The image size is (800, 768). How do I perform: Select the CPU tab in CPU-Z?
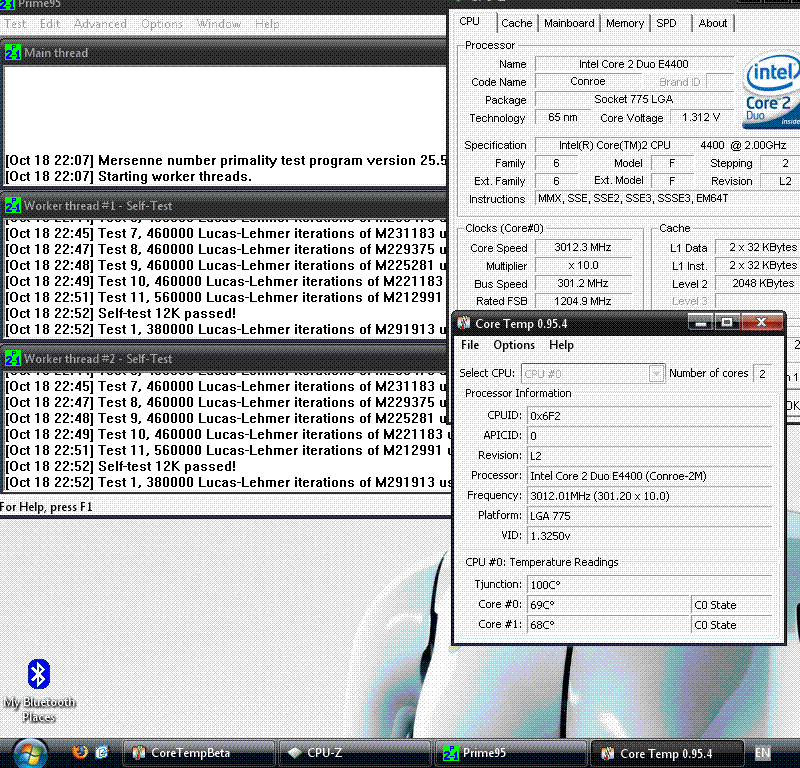[469, 21]
